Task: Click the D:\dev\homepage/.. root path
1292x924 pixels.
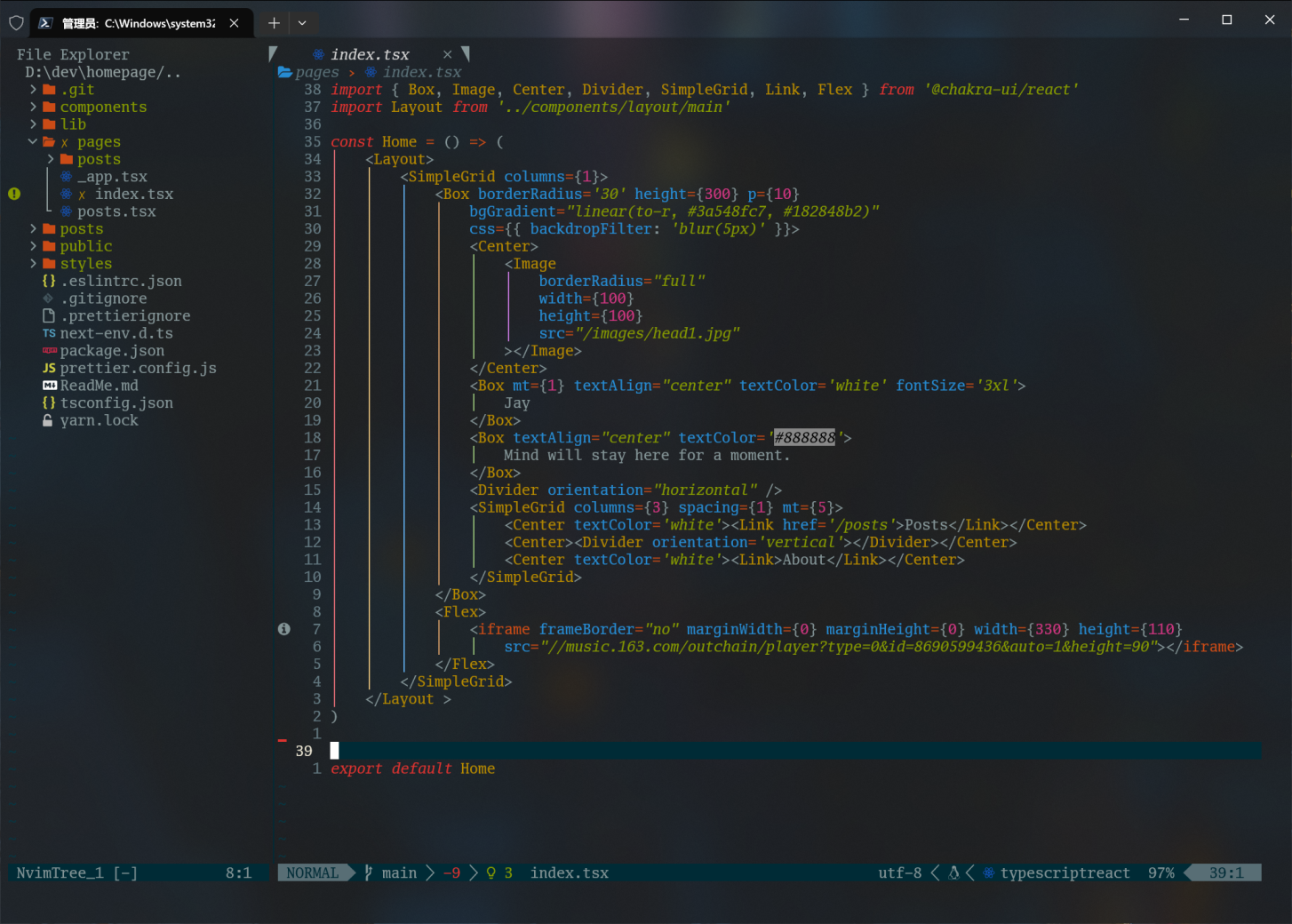Action: coord(103,72)
